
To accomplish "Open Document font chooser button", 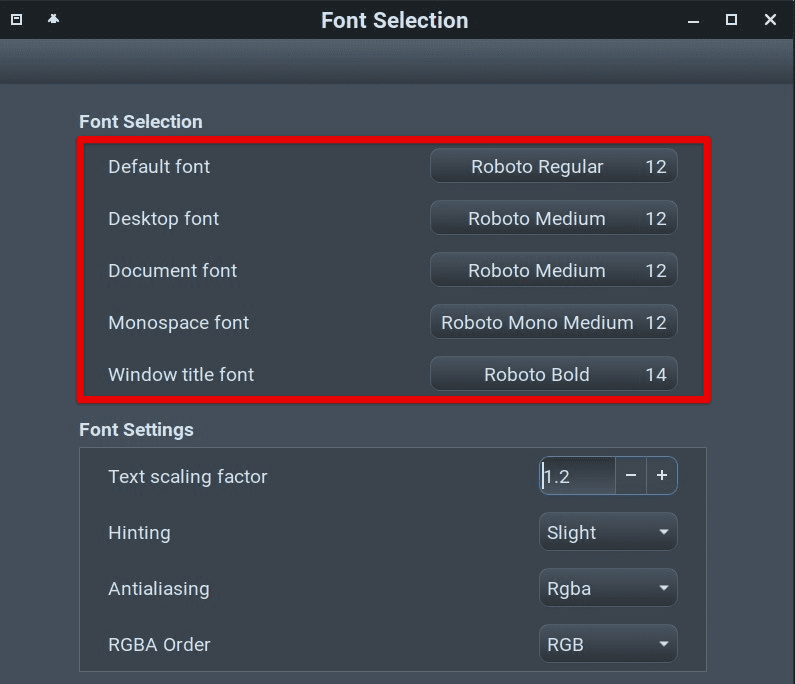I will click(x=553, y=271).
